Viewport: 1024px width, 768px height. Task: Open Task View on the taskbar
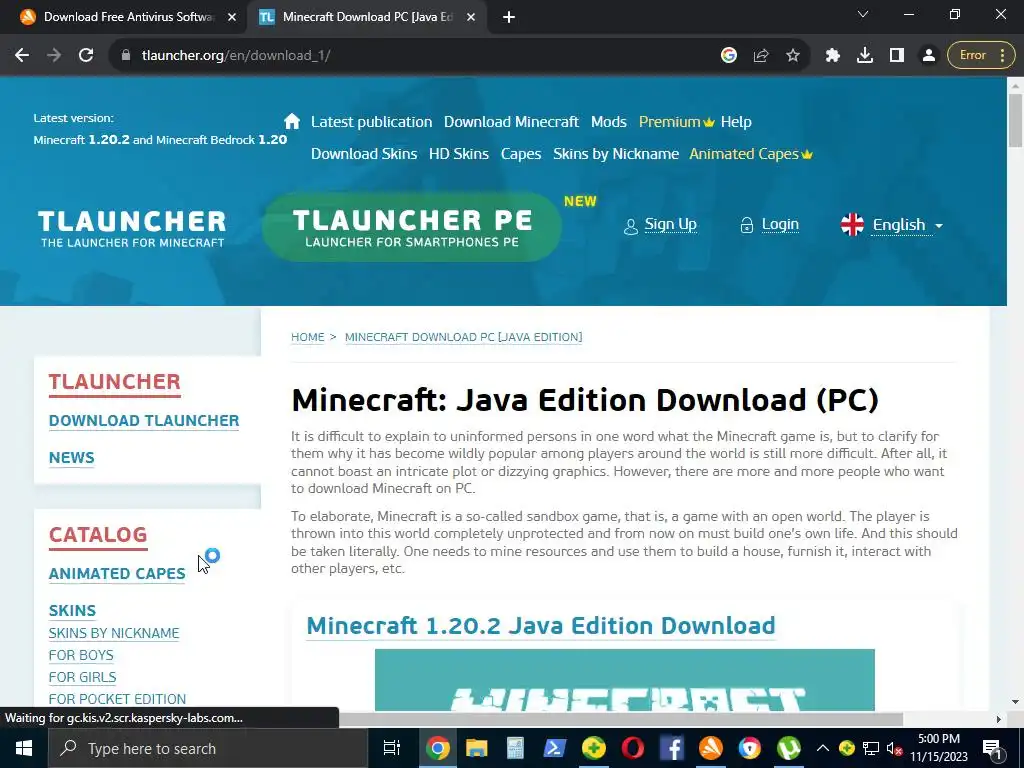(x=391, y=748)
